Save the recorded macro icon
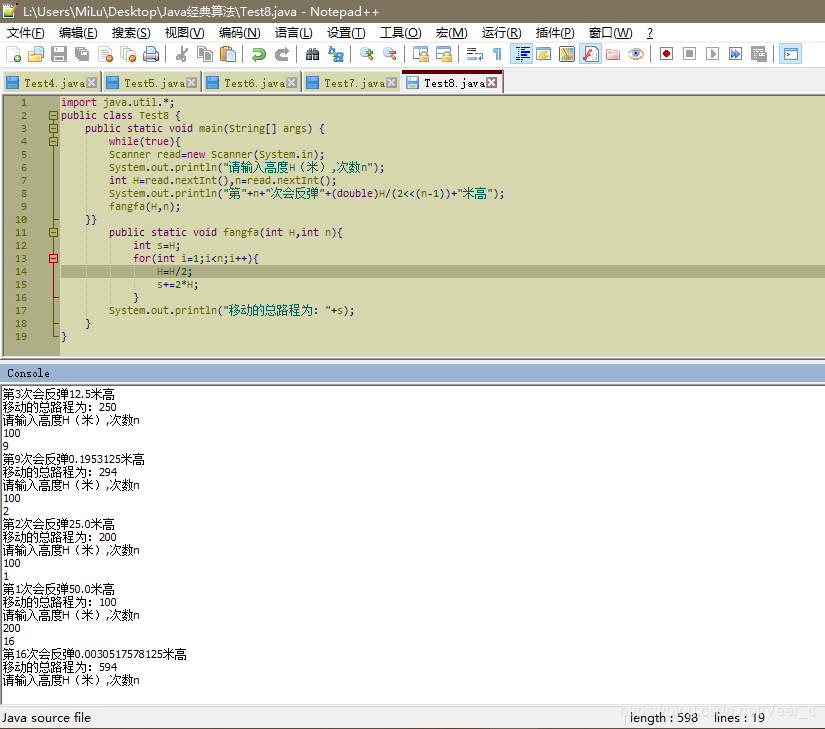825x729 pixels. [x=759, y=54]
